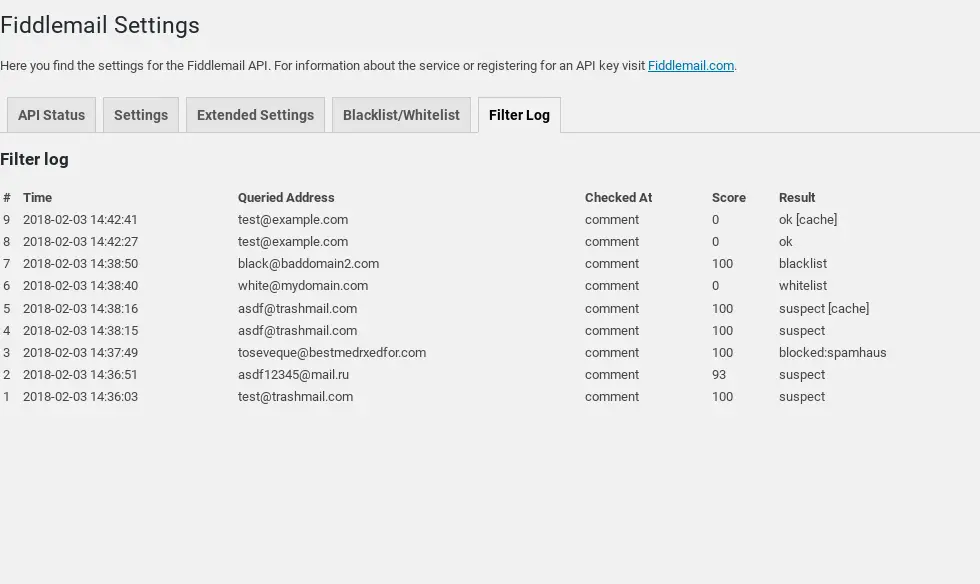Select timestamp 2018-02-03 14:38:15
The image size is (980, 584).
80,330
